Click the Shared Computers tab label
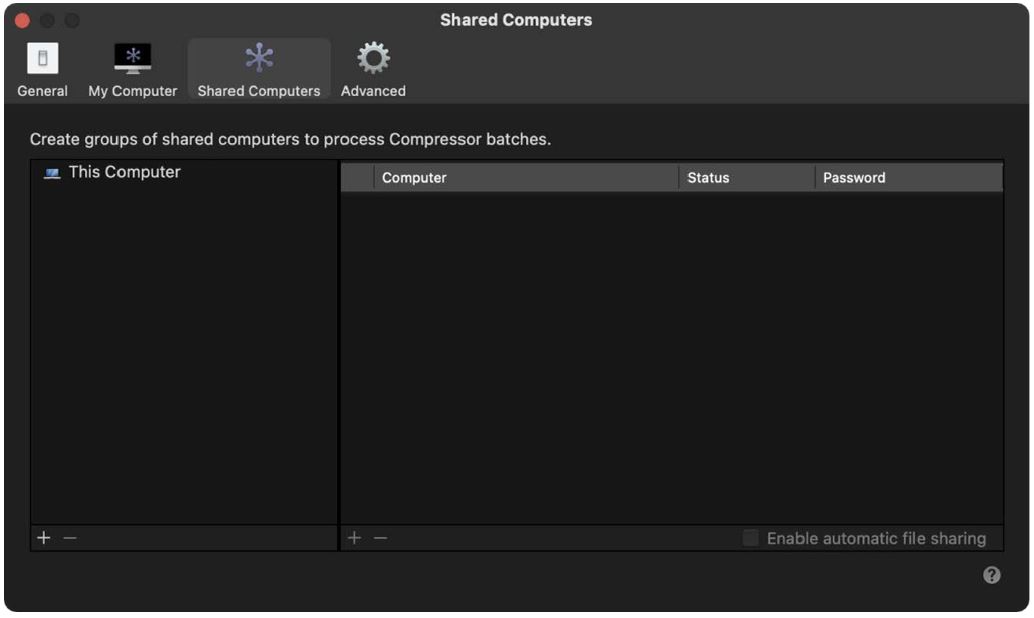The width and height of the screenshot is (1034, 618). [x=259, y=91]
